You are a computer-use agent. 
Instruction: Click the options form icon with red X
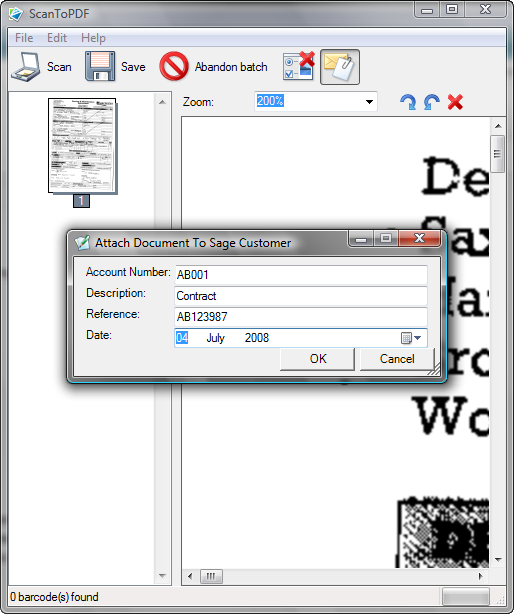(299, 66)
